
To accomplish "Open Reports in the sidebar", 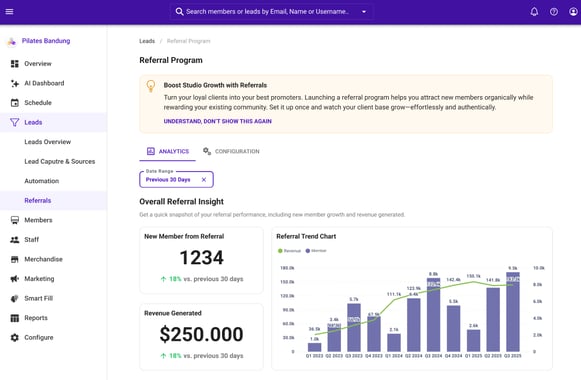I will [x=54, y=318].
